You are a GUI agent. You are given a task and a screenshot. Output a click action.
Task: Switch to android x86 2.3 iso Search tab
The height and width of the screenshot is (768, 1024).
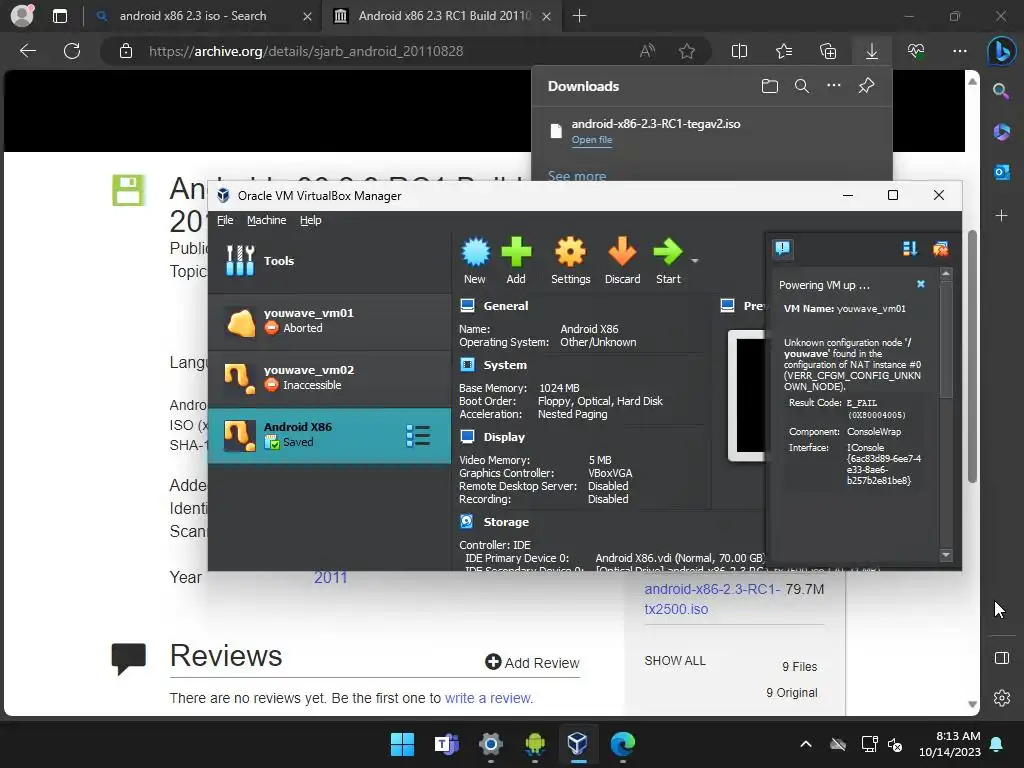click(x=203, y=16)
